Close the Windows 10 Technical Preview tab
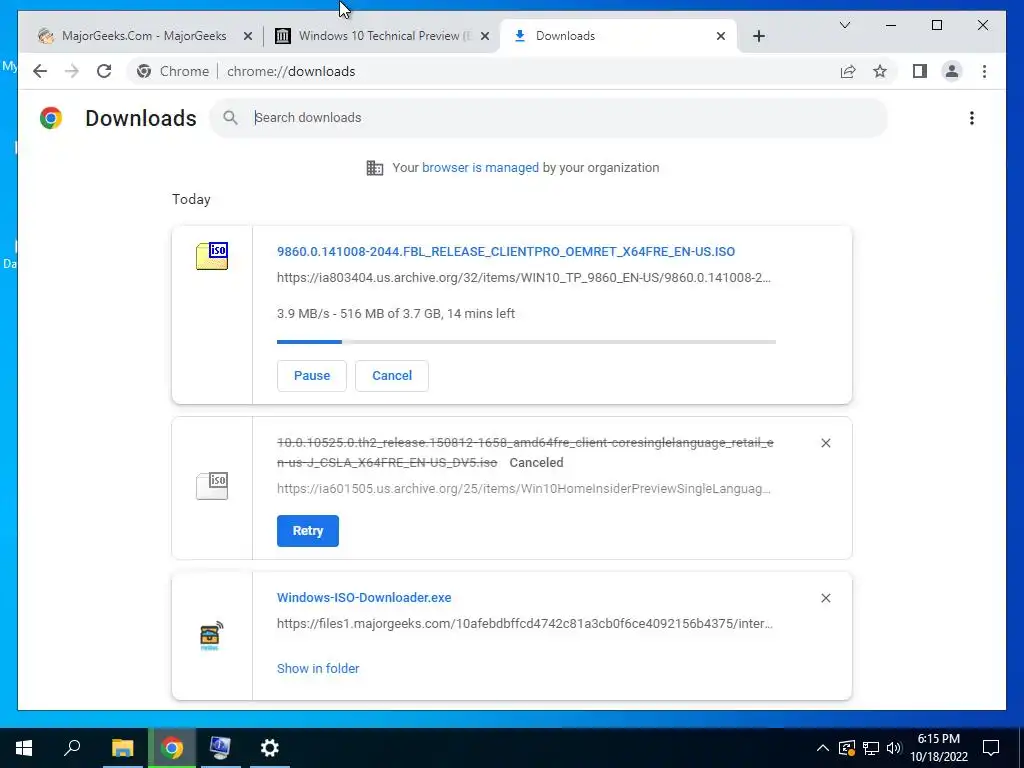Viewport: 1024px width, 768px height. [x=485, y=36]
